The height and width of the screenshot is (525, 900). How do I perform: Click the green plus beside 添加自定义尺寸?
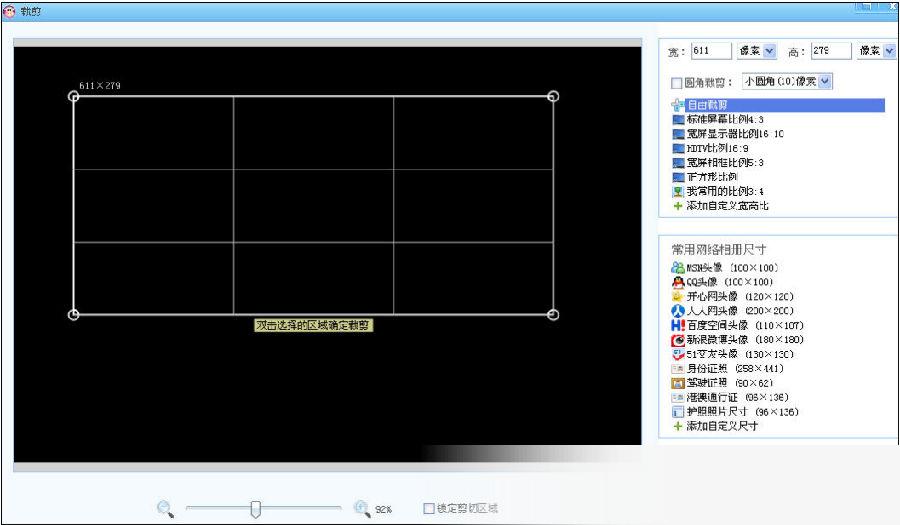(x=678, y=426)
